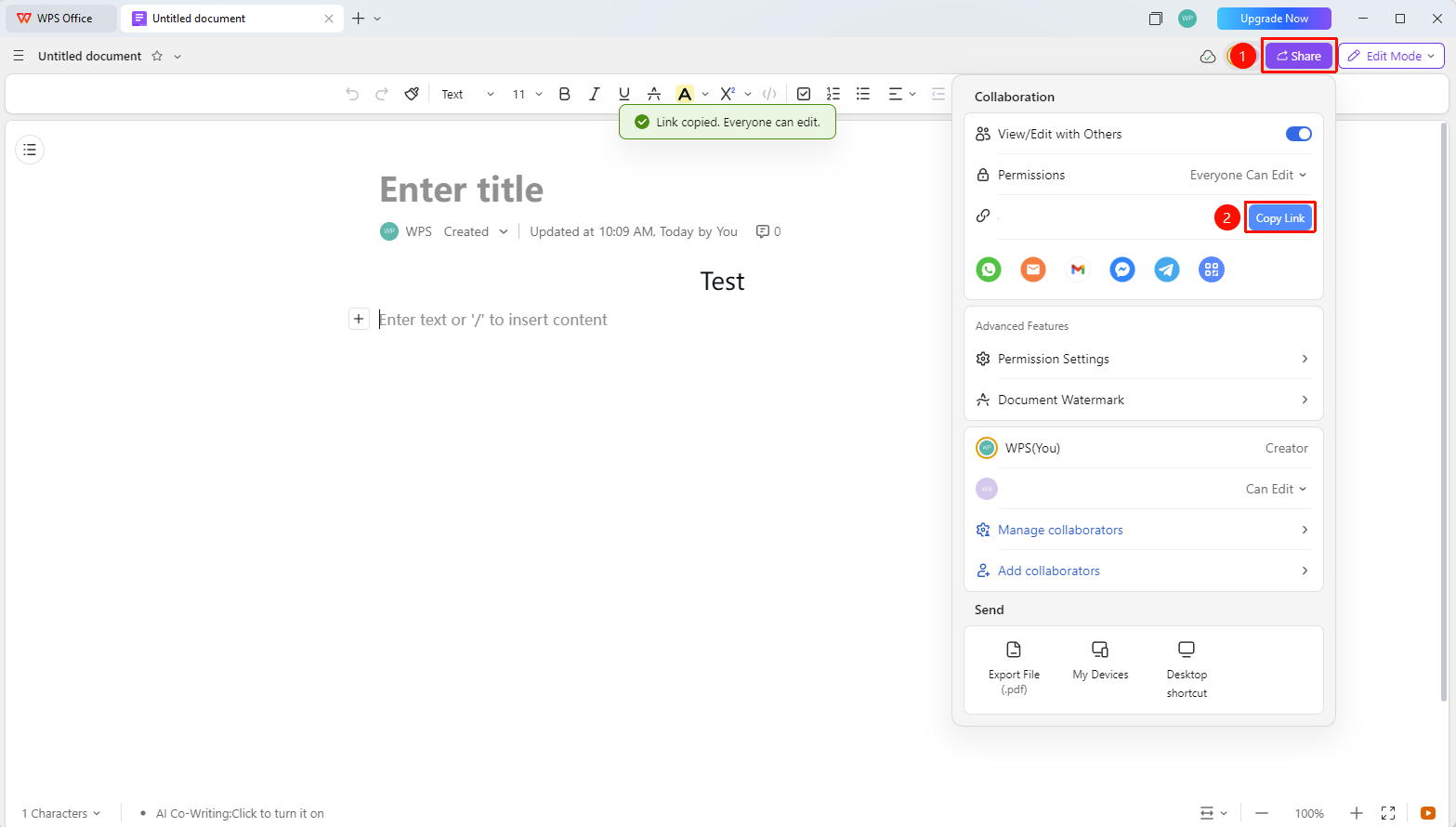
Task: Open Manage collaborators
Action: (x=1143, y=530)
